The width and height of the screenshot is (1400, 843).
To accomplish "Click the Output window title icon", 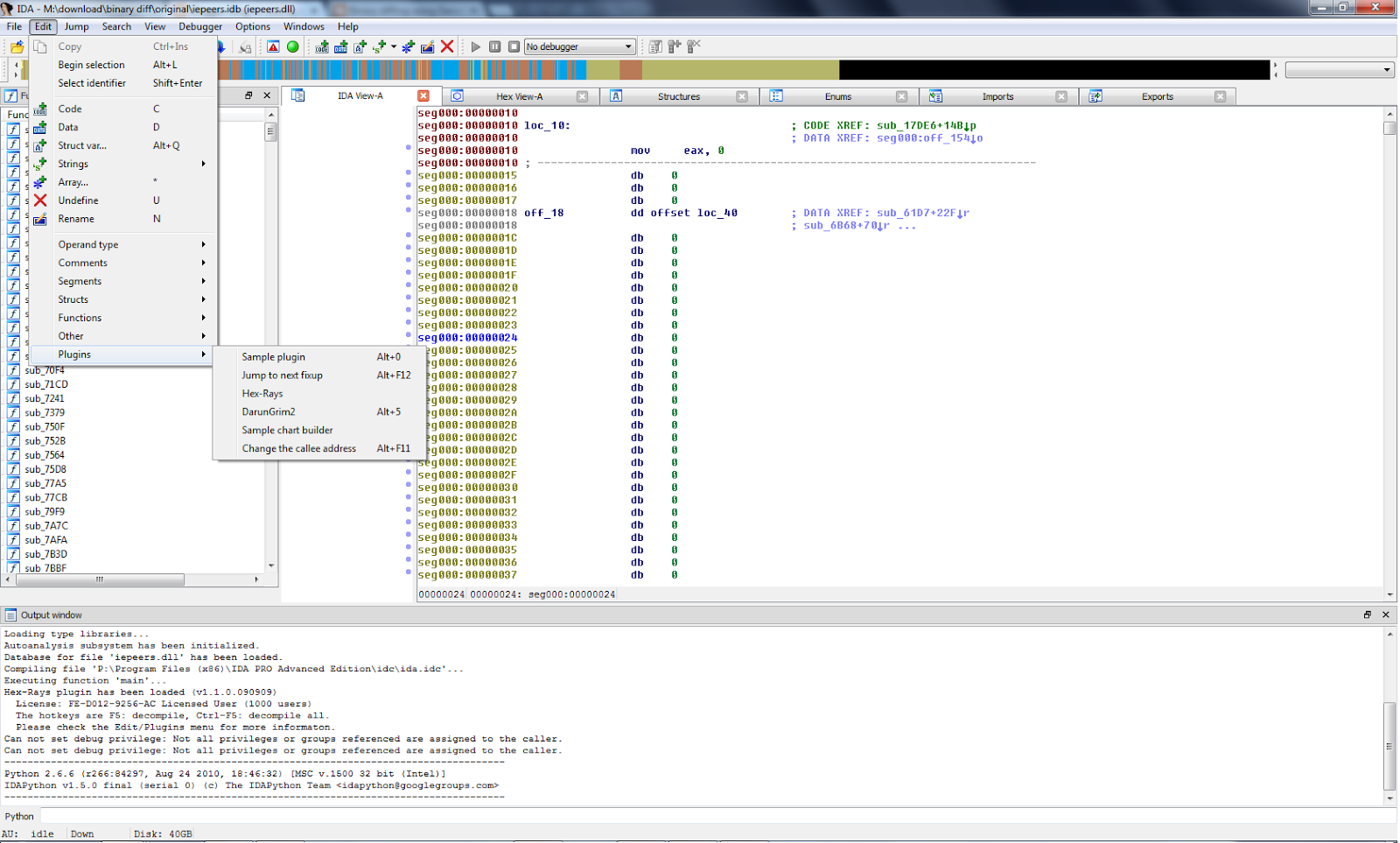I will (x=10, y=615).
